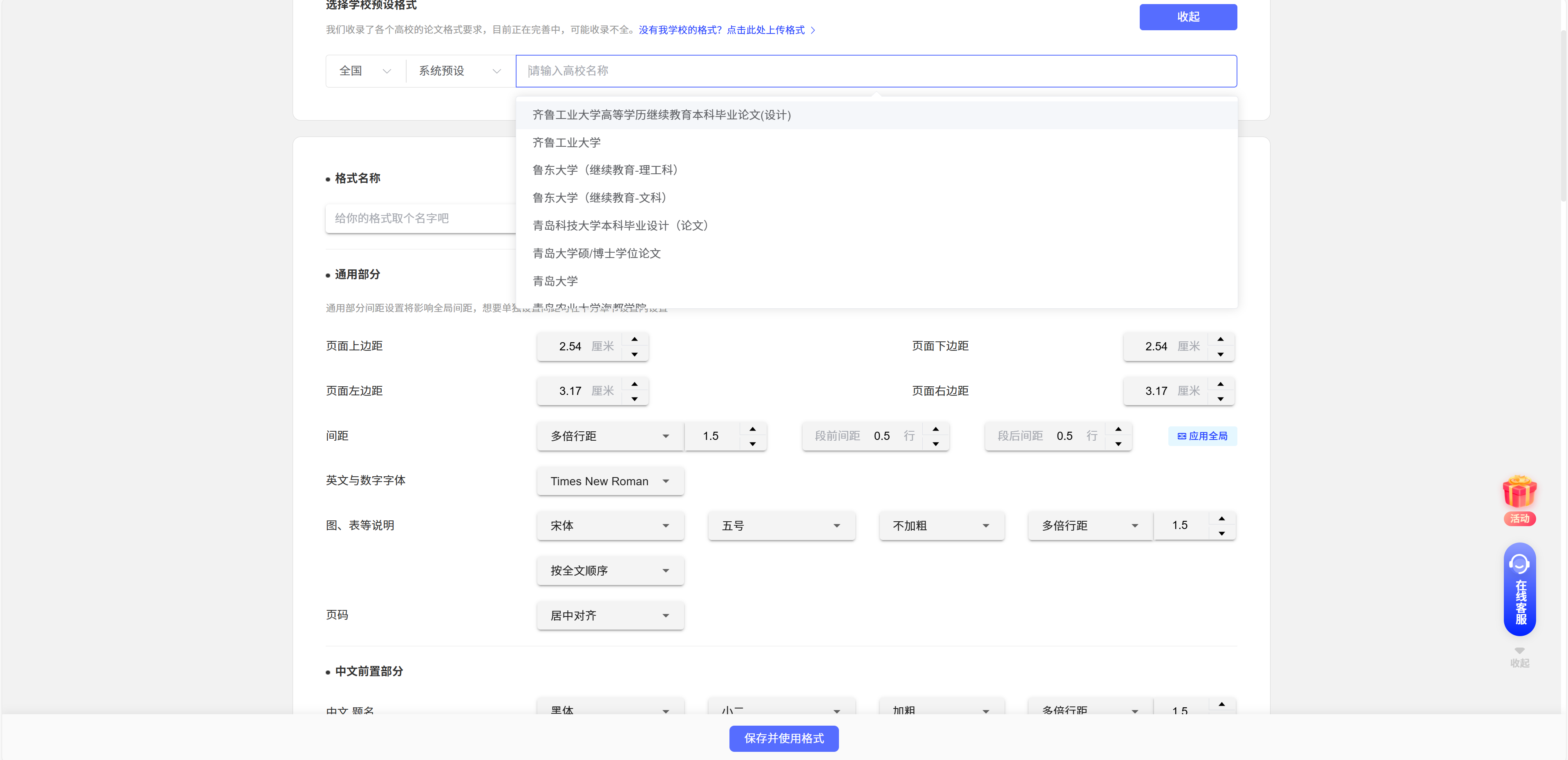Increase the 段前间距 spacing value
This screenshot has height=760, width=1568.
click(x=935, y=429)
